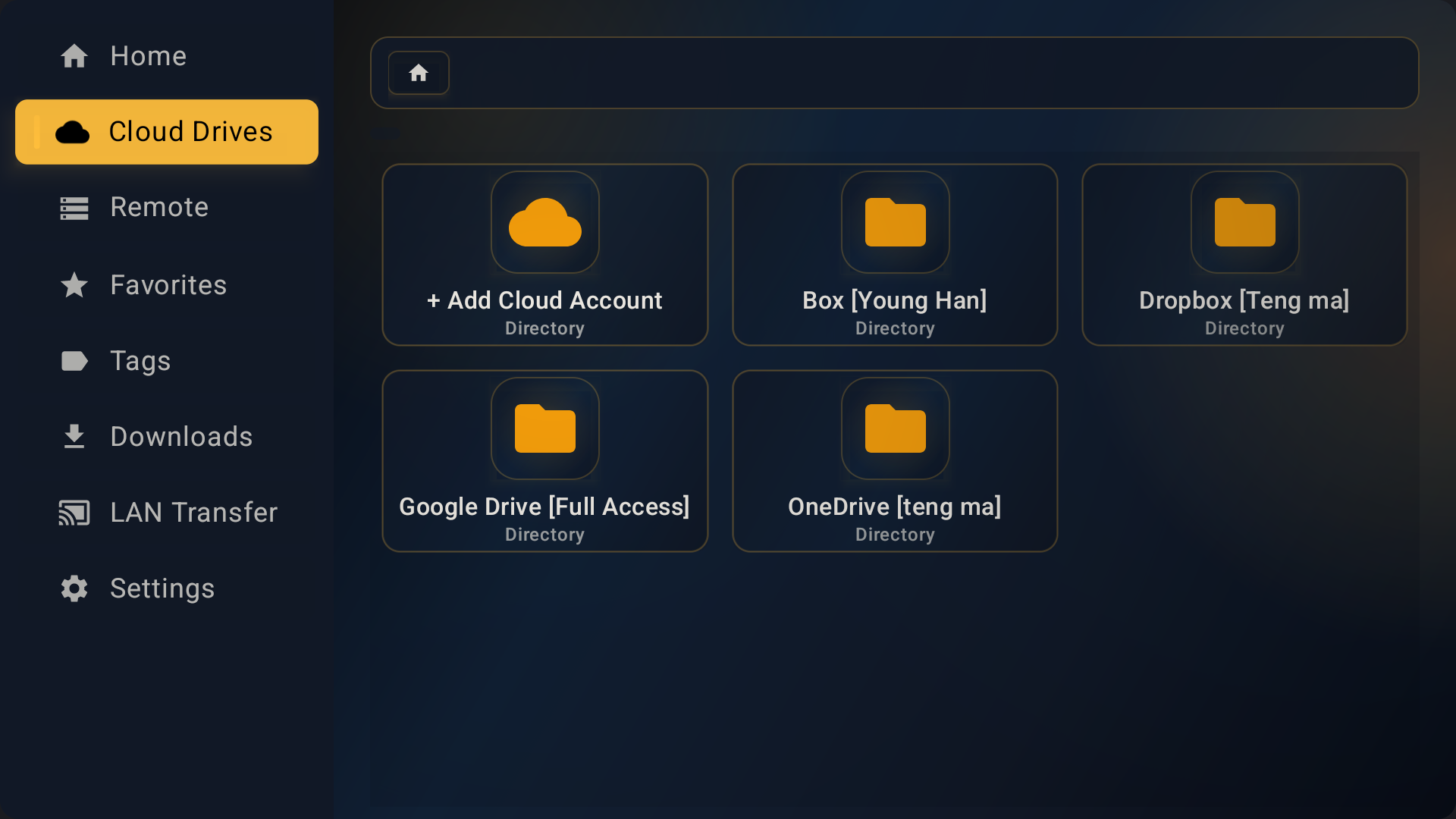Click the orange cloud icon to add account

(545, 222)
